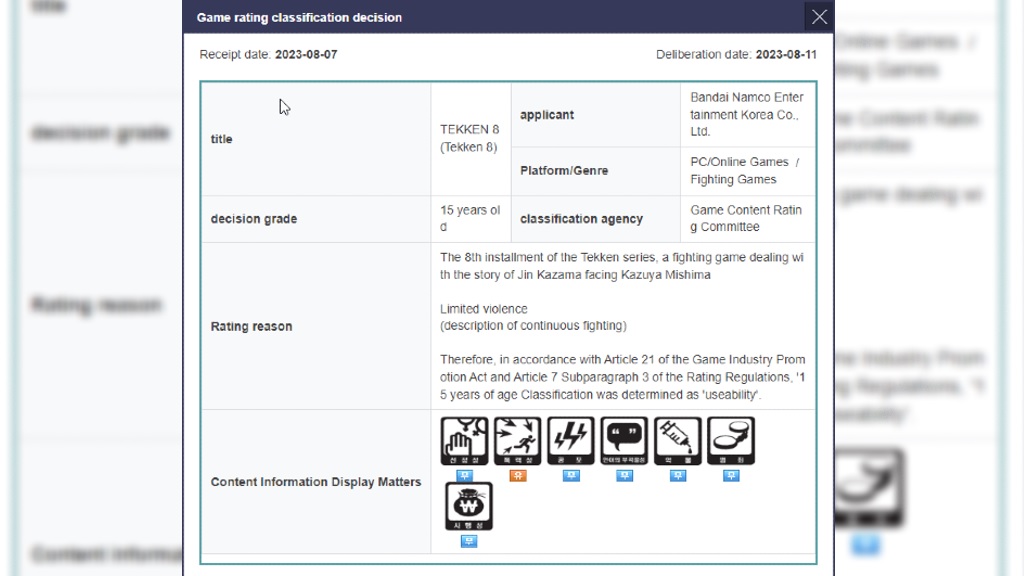Click the violence content icon with running figure
1024x576 pixels.
(x=517, y=441)
